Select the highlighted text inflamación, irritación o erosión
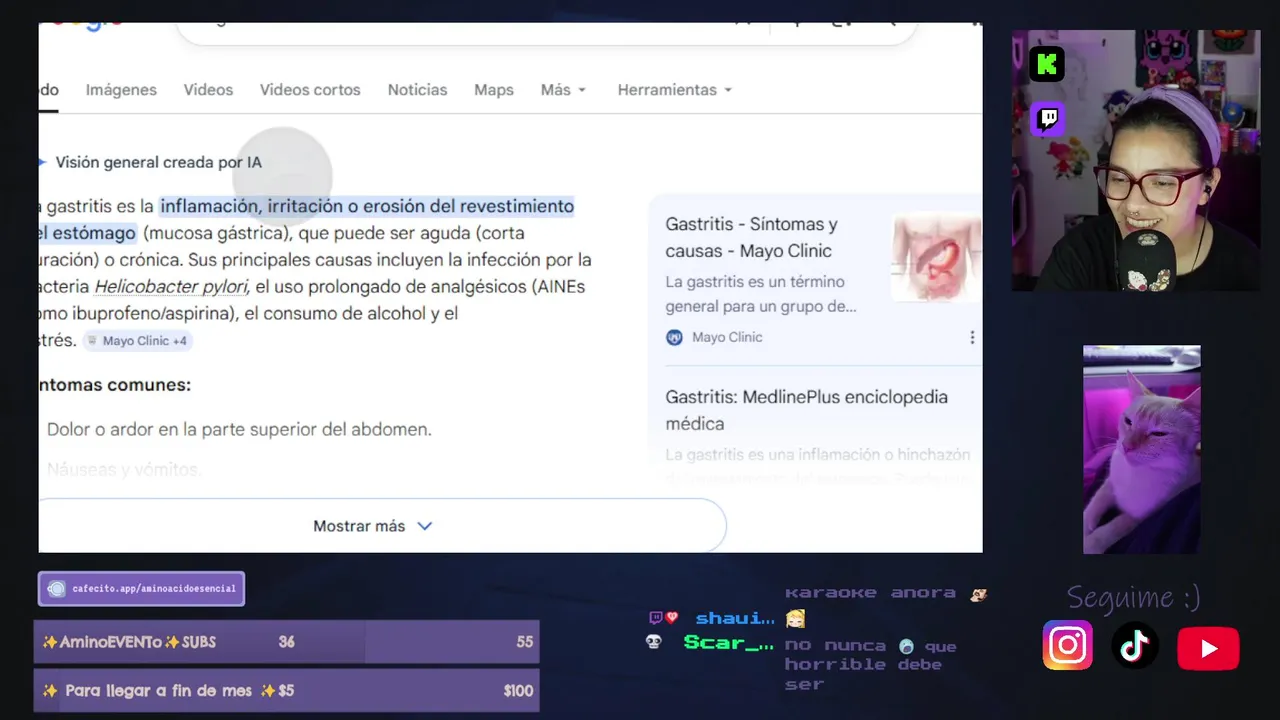Viewport: 1280px width, 720px height. tap(366, 207)
